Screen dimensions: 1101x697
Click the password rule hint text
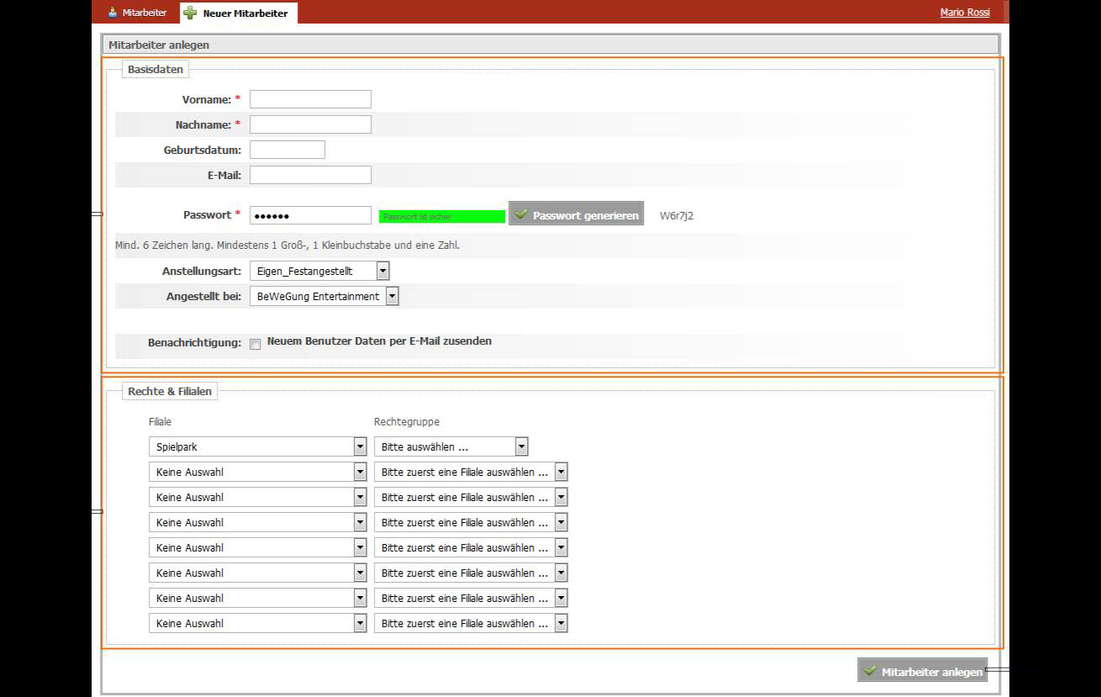pos(287,246)
